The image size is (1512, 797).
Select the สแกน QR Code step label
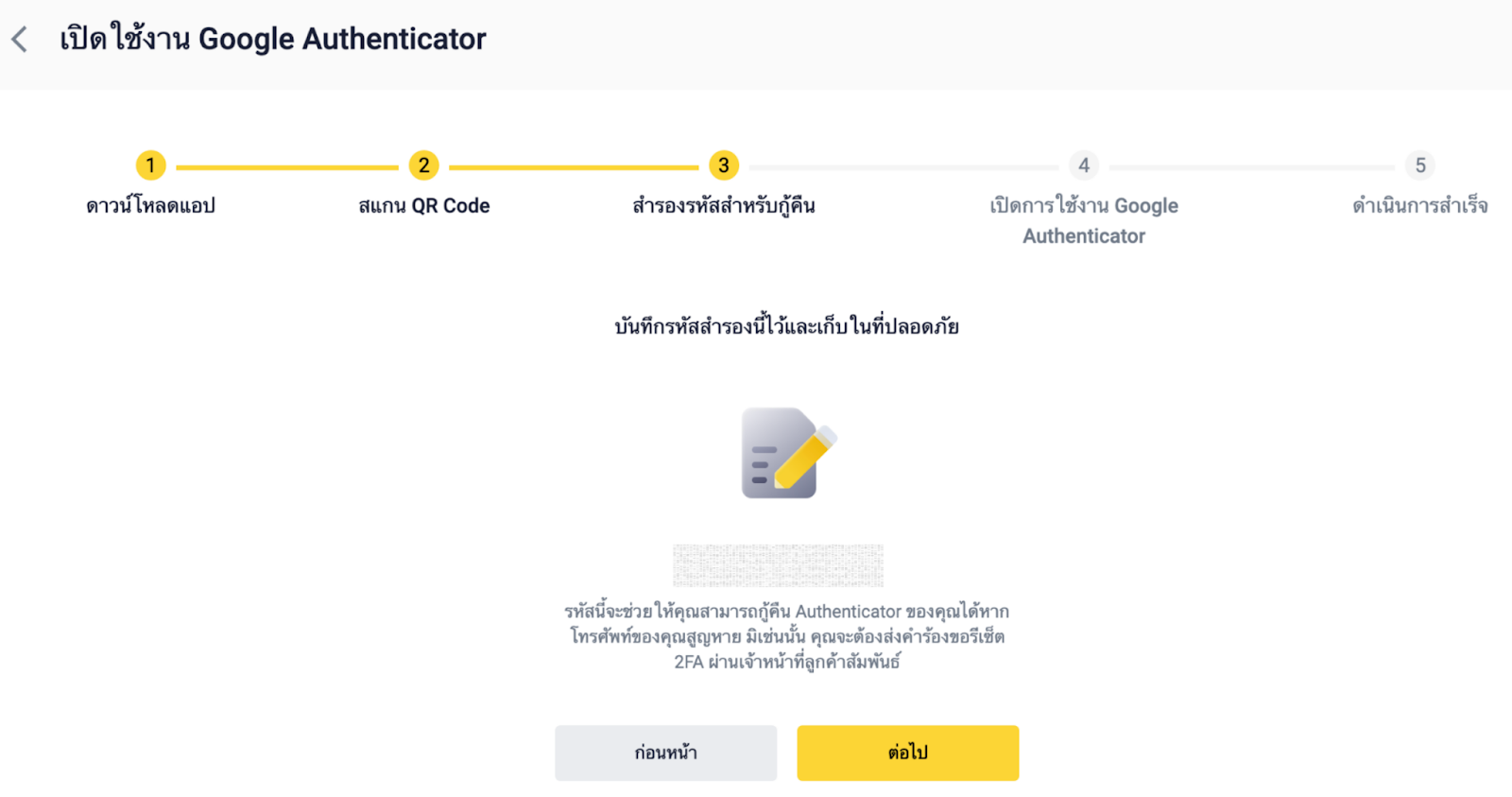tap(423, 206)
